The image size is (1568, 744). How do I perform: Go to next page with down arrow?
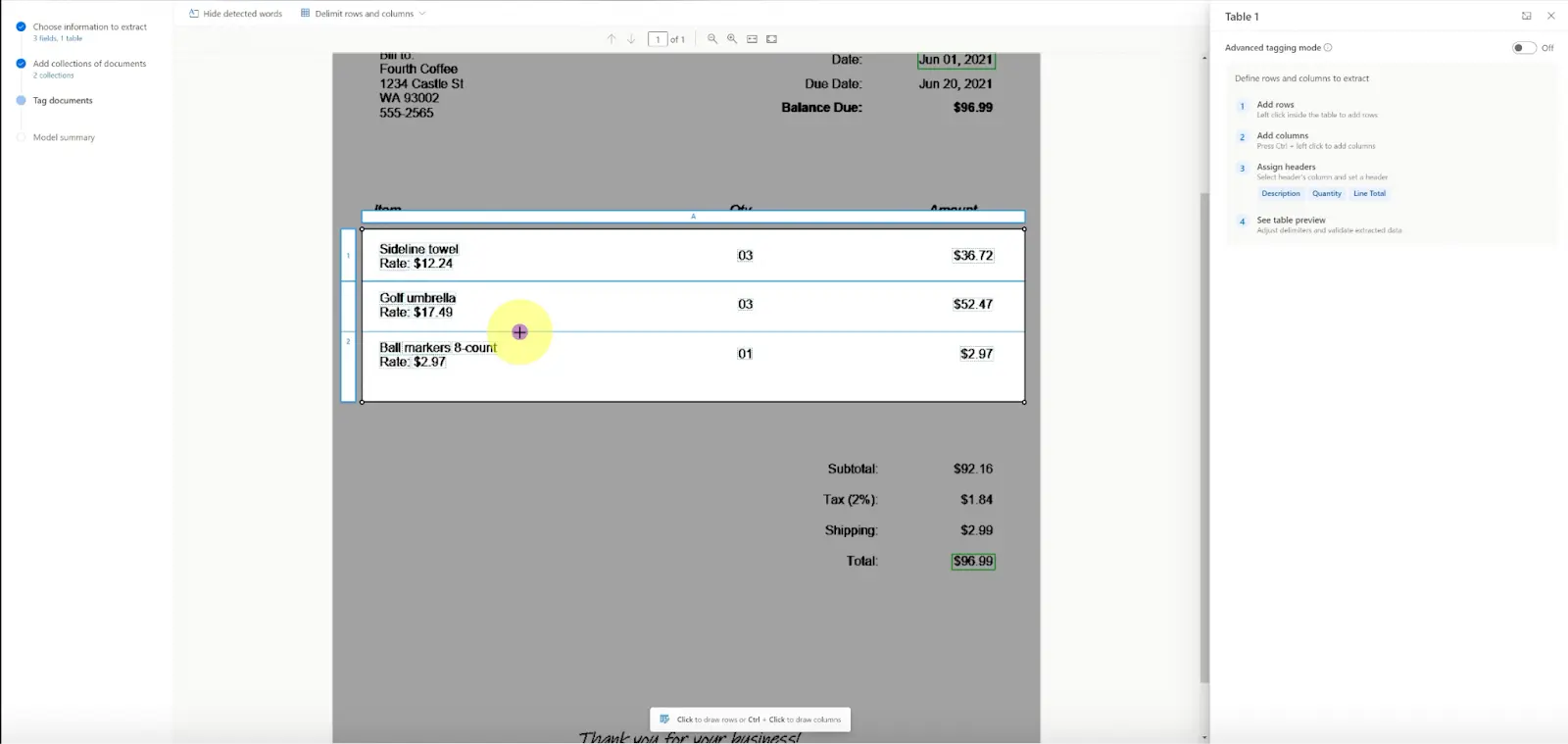pos(631,39)
